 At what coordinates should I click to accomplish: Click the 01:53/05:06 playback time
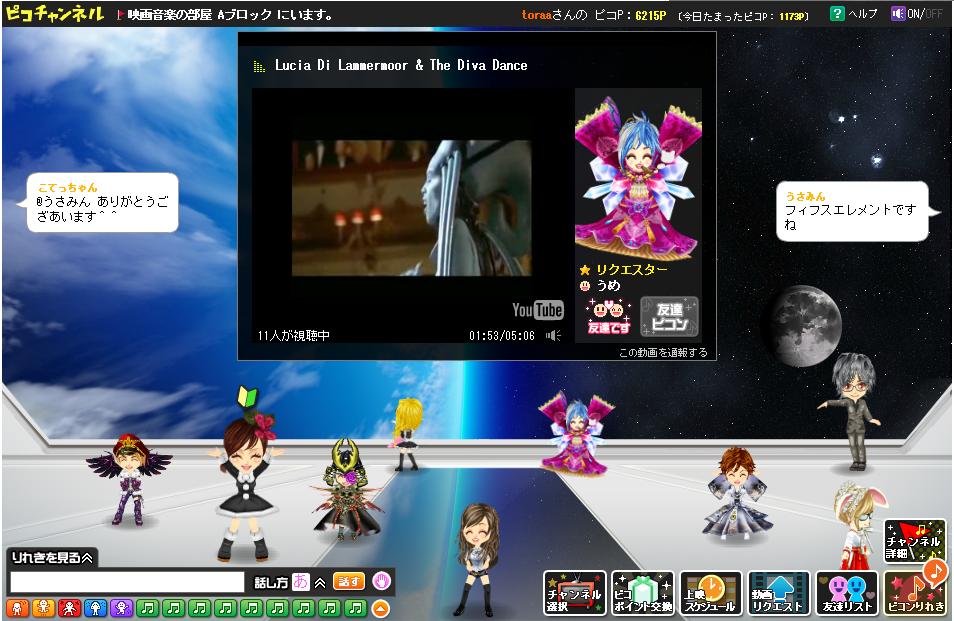click(x=501, y=336)
